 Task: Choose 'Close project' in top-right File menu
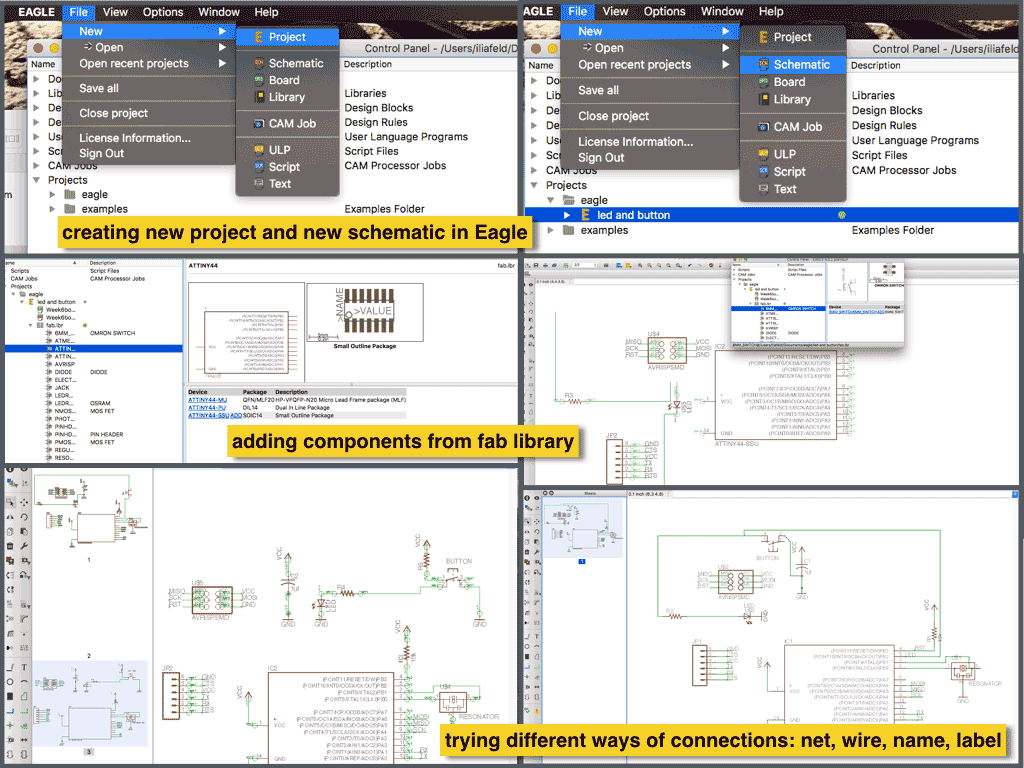(613, 116)
